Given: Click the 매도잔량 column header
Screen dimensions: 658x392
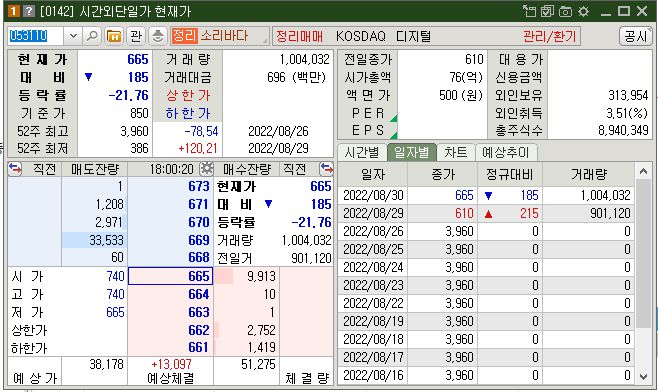Looking at the screenshot, I should pyautogui.click(x=95, y=169).
